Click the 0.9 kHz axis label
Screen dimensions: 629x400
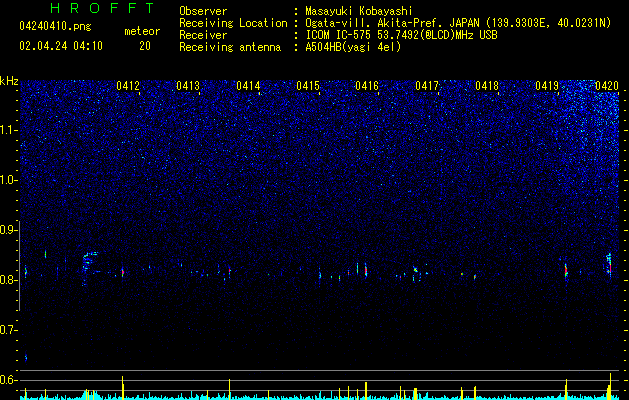point(8,230)
